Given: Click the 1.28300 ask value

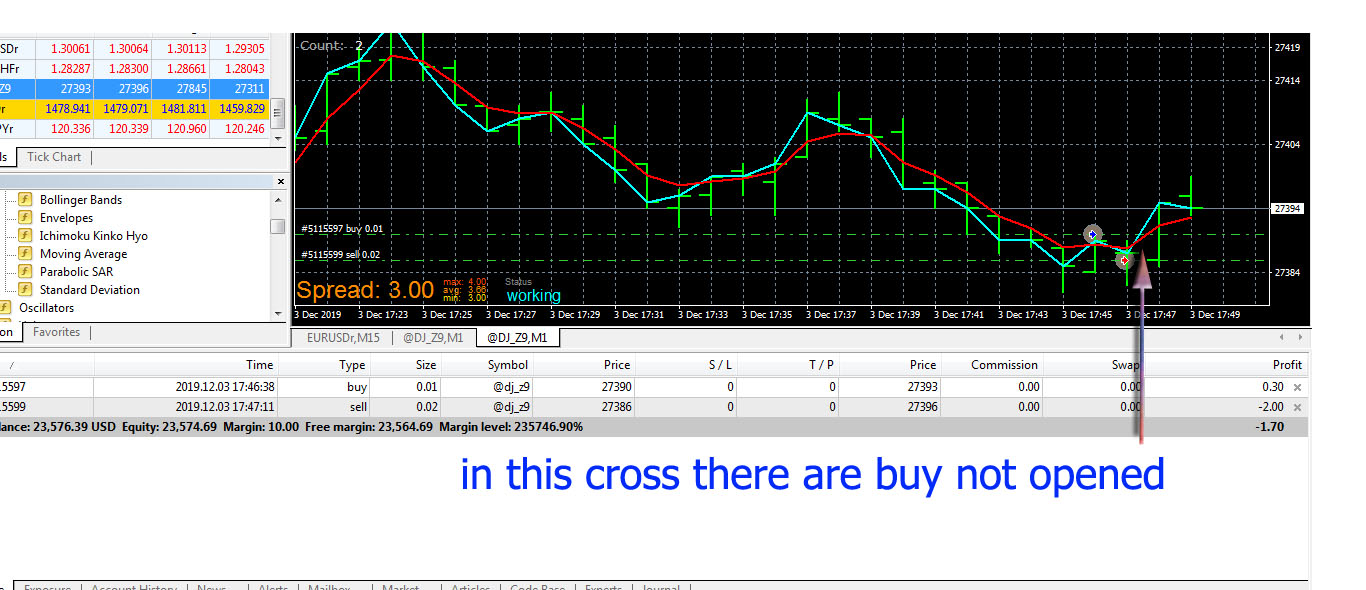Looking at the screenshot, I should (128, 69).
